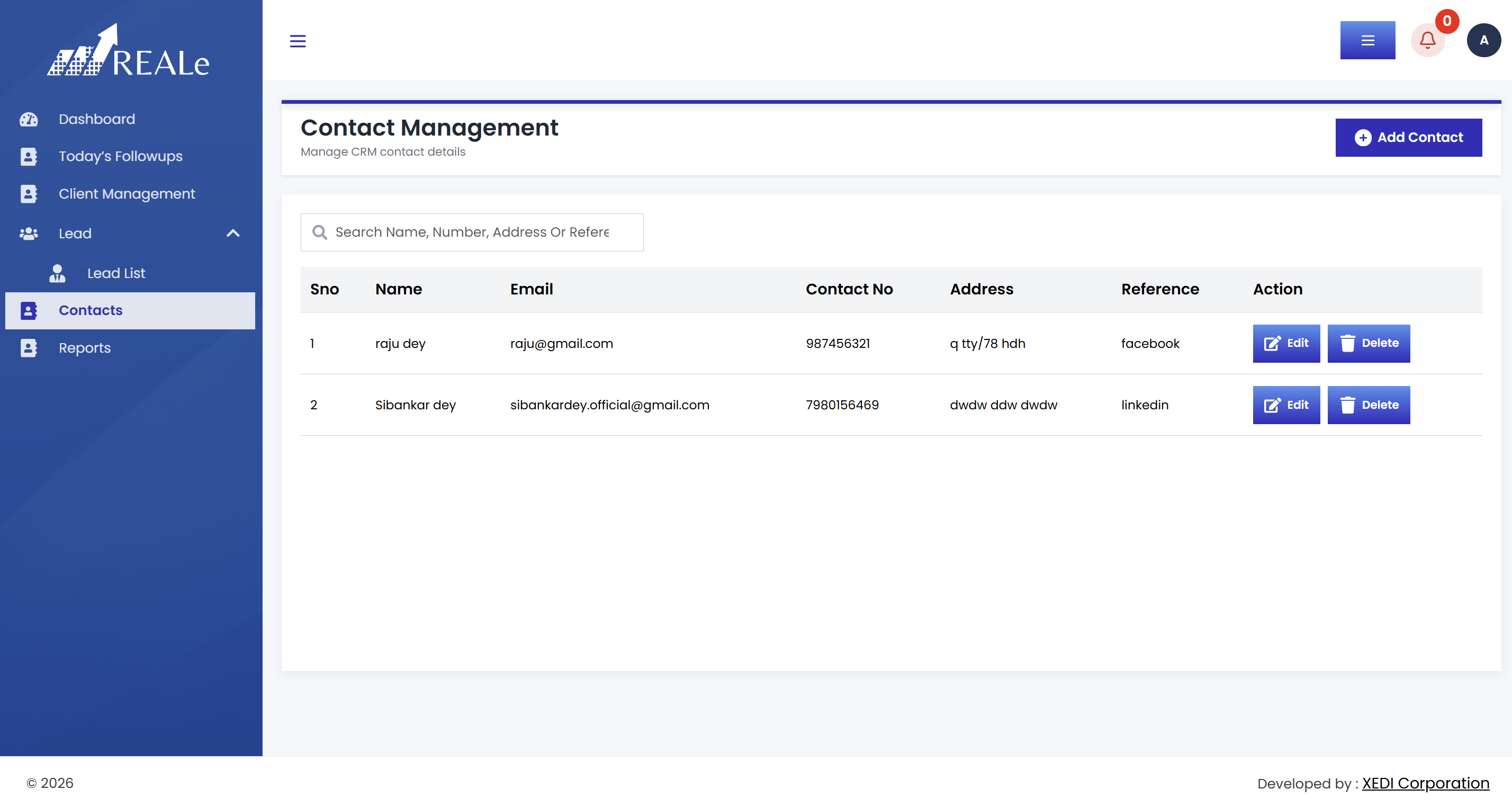The image size is (1512, 807).
Task: Edit the raju dey contact
Action: [x=1286, y=343]
